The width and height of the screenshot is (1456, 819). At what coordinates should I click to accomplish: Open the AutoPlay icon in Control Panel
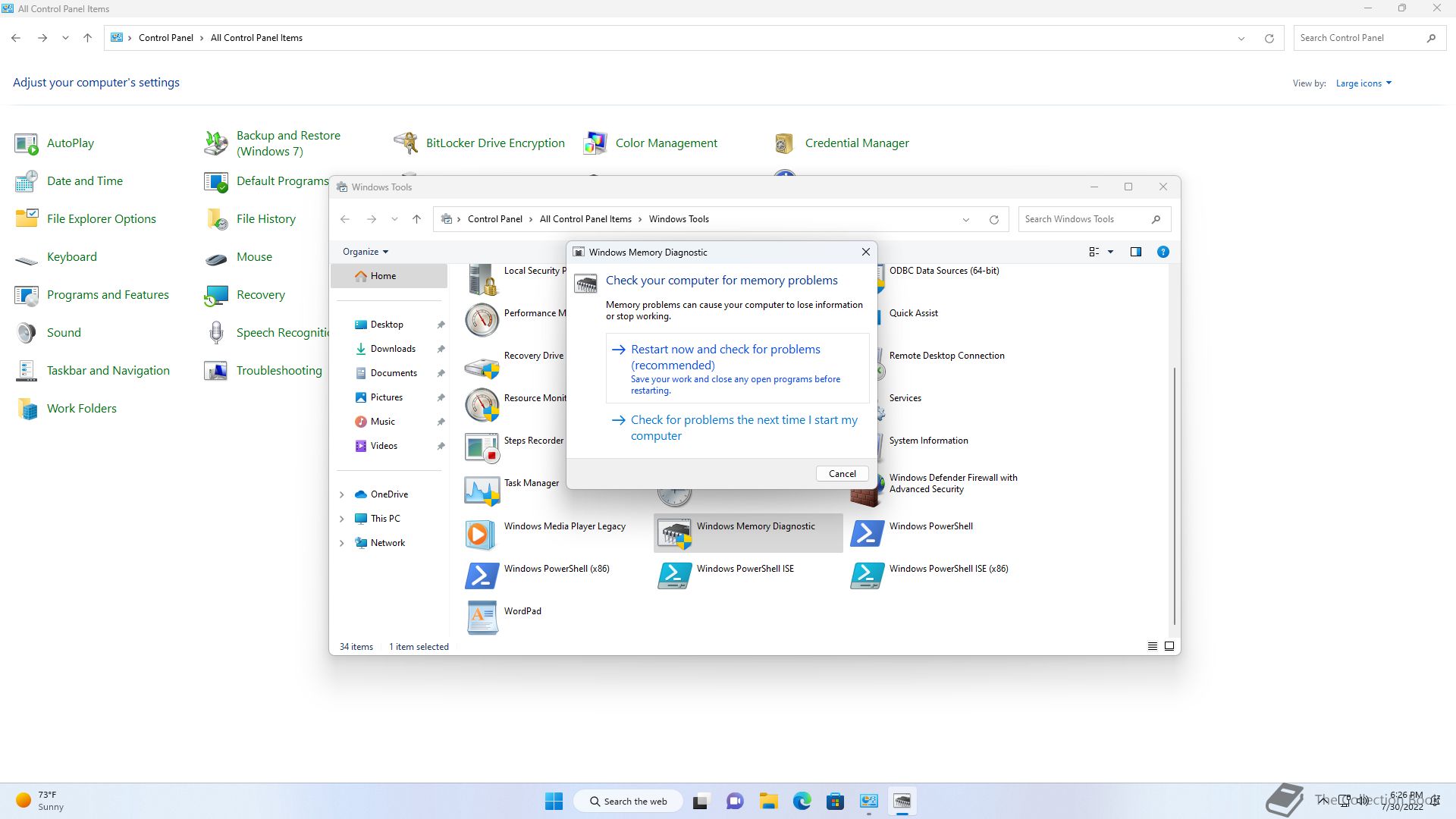click(x=27, y=143)
